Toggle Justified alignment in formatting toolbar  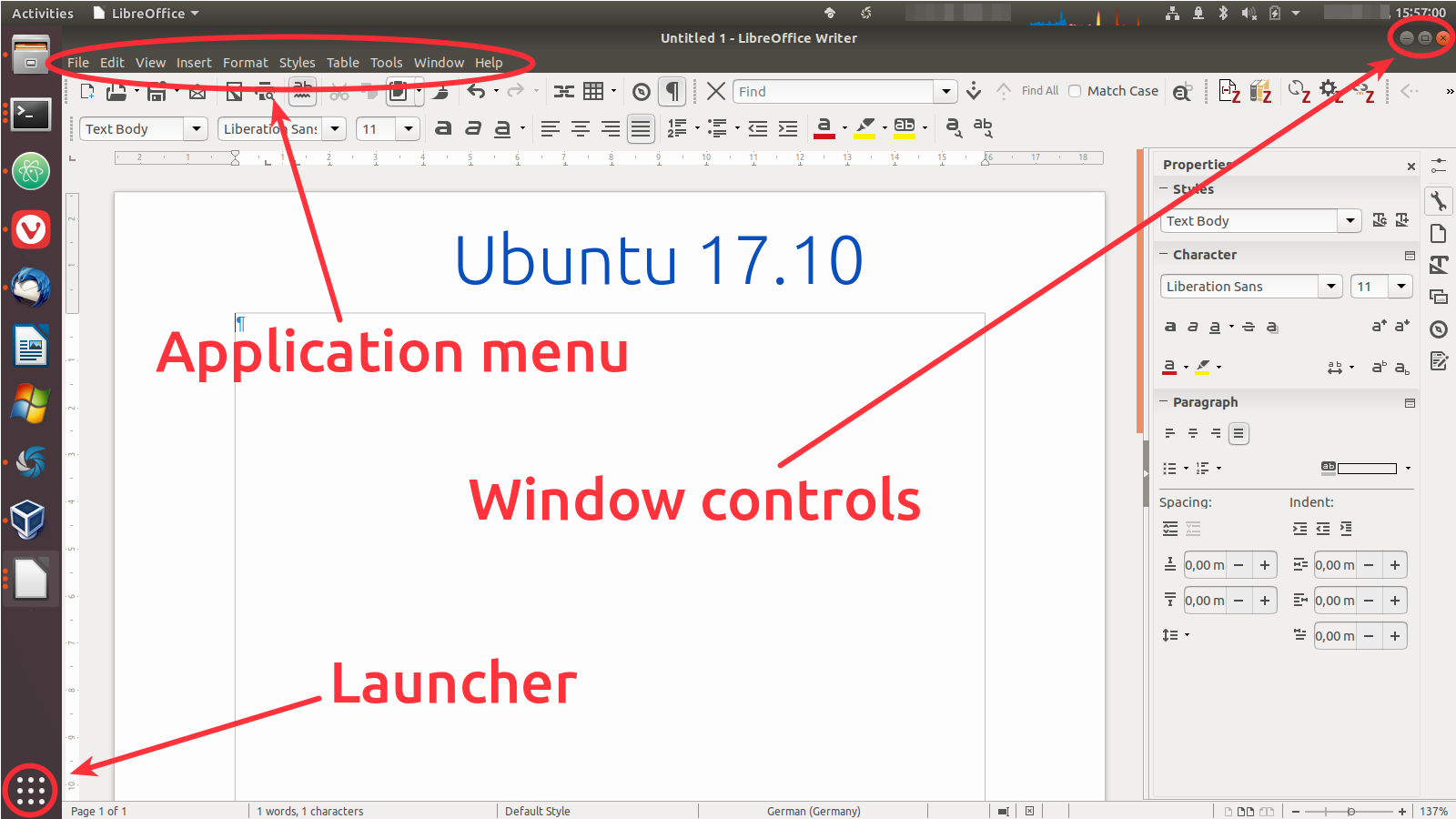point(641,129)
